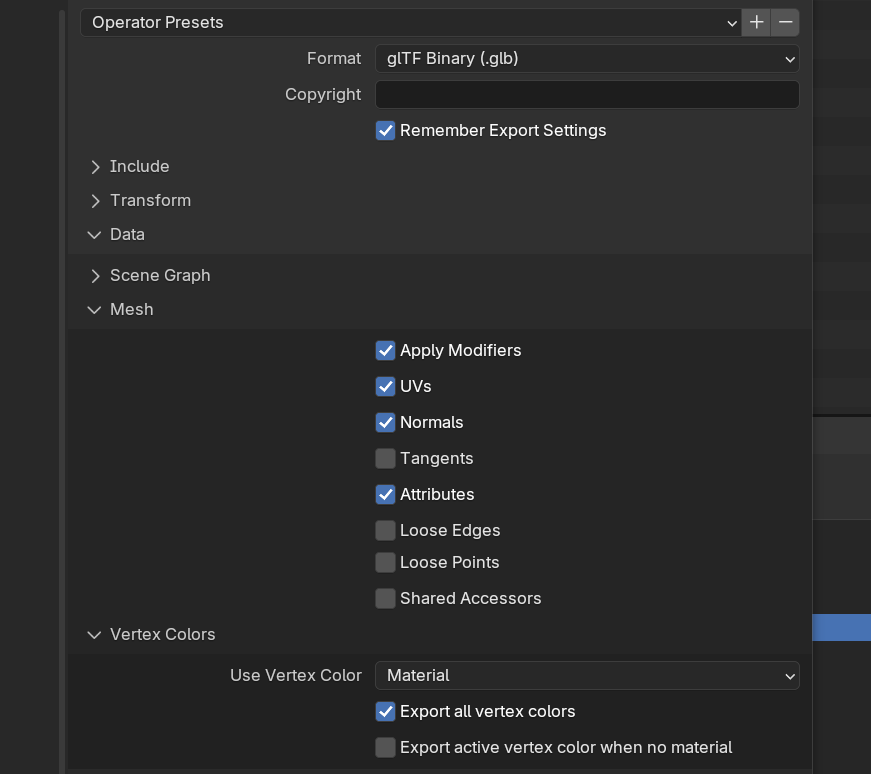Uncheck Remember Export Settings
The width and height of the screenshot is (871, 774).
385,131
